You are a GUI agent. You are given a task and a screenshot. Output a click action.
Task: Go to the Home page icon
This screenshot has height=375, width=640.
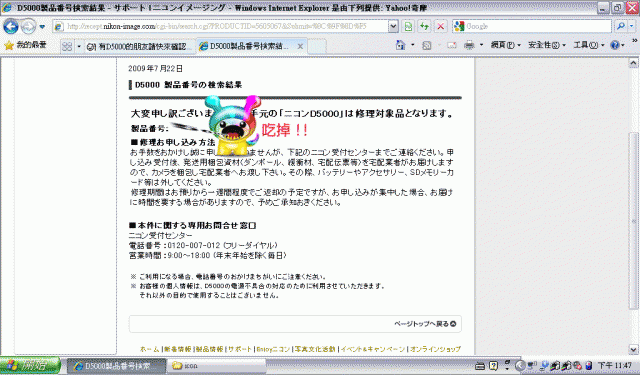click(x=401, y=45)
